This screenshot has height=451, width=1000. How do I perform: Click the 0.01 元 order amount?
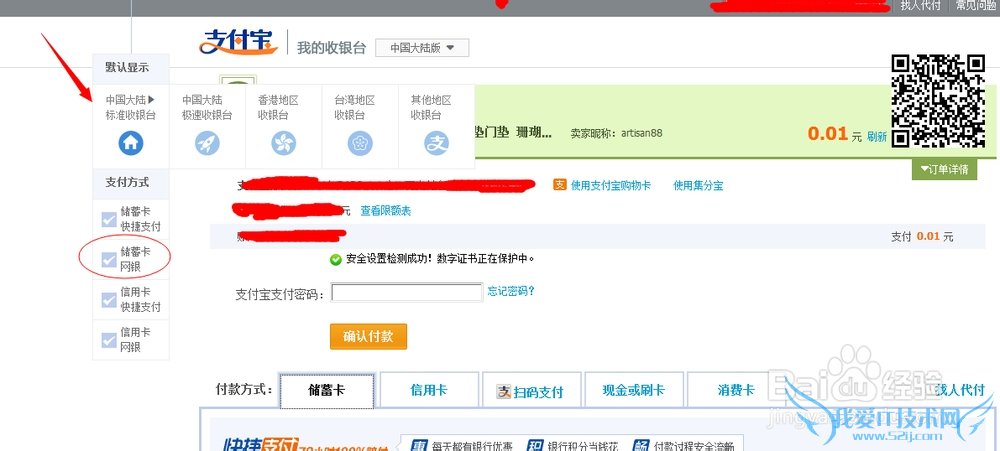[x=834, y=134]
